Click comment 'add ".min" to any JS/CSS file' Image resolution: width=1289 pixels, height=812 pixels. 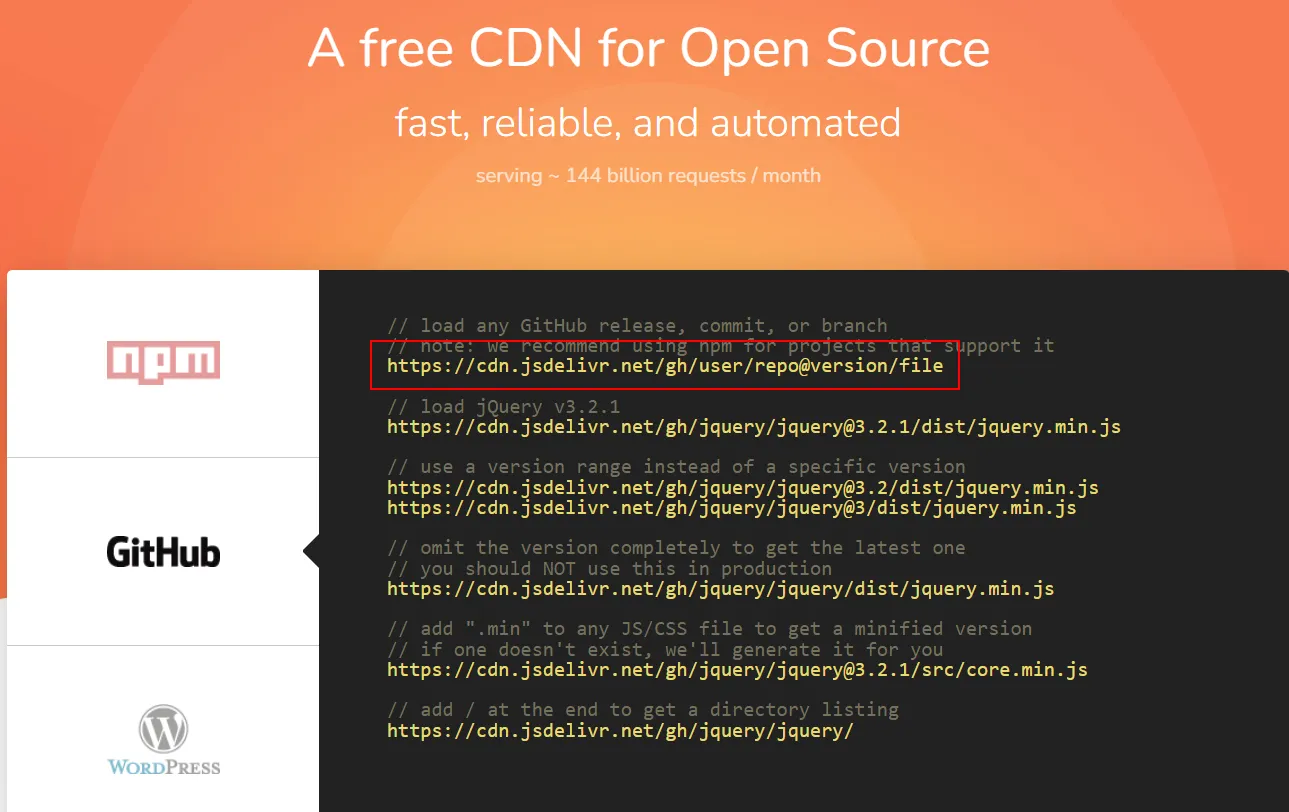tap(709, 628)
